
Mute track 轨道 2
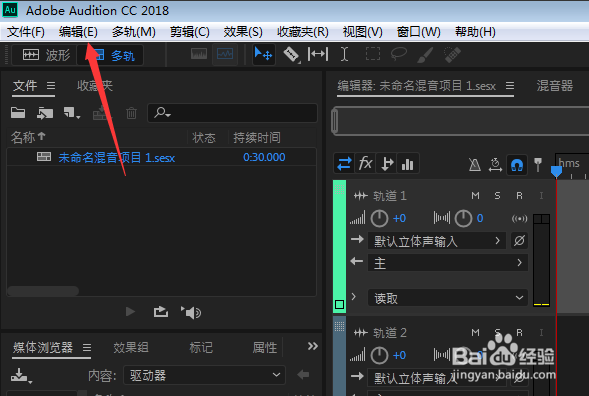[x=475, y=333]
